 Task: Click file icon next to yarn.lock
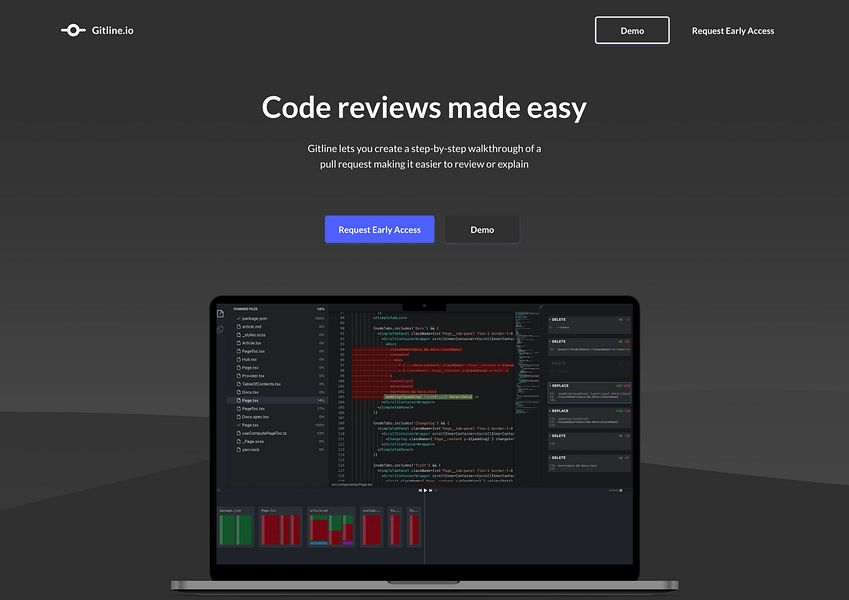click(238, 449)
